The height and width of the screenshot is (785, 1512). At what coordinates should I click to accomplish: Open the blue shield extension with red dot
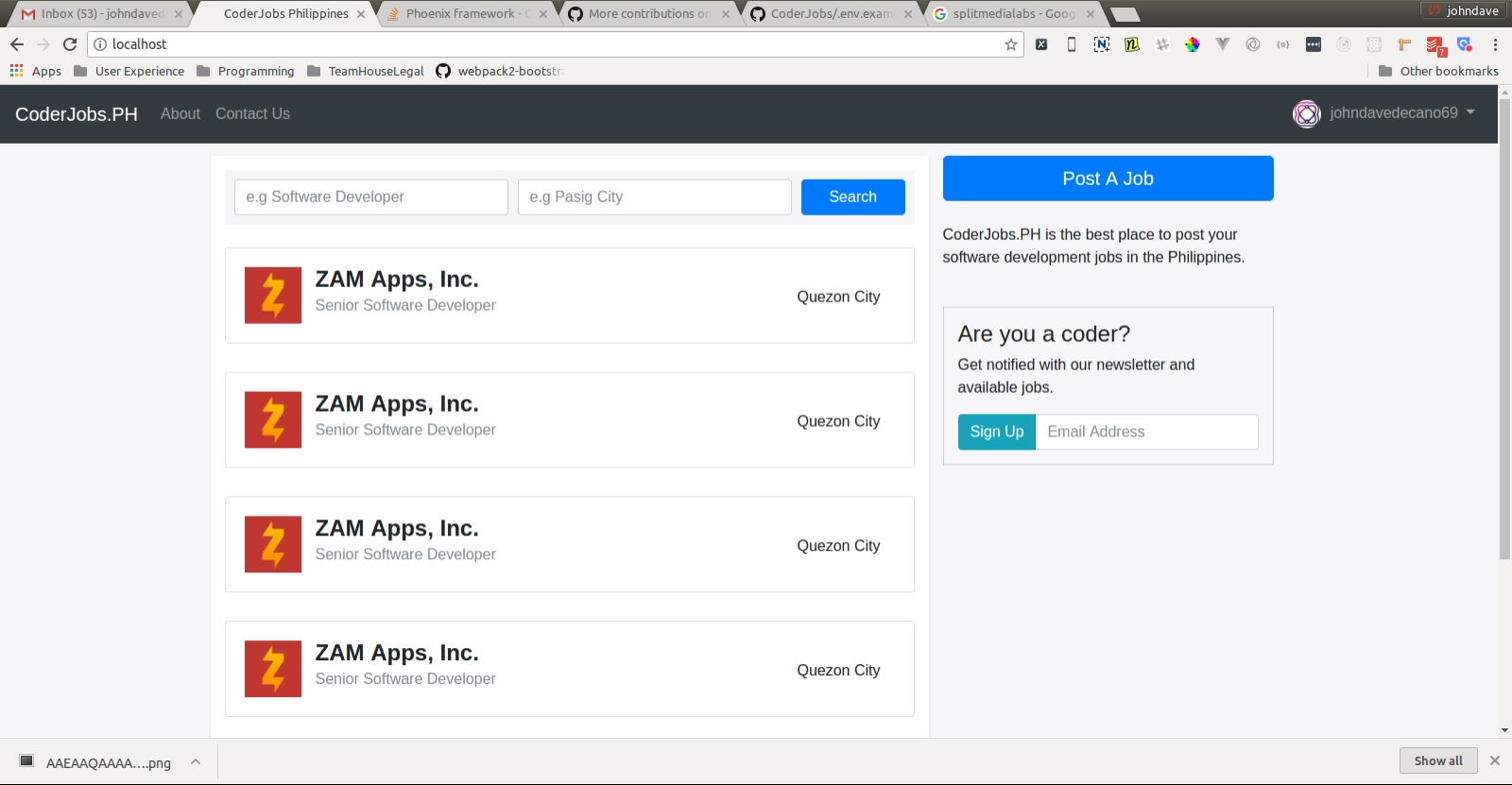tap(1465, 44)
